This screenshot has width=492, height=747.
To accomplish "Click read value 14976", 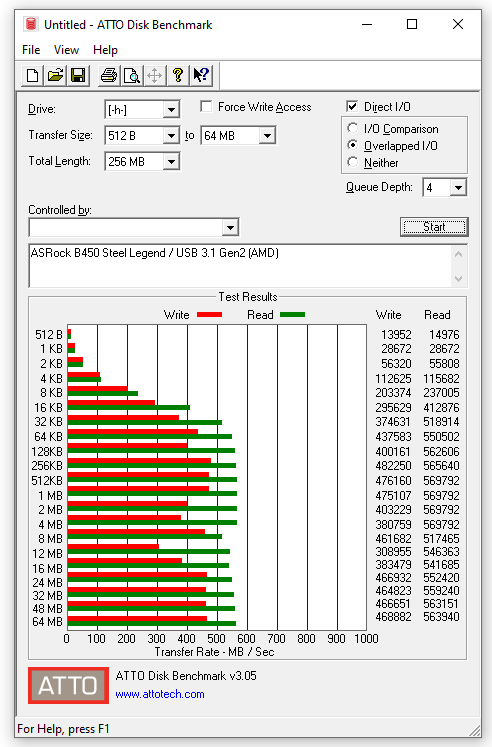I will pyautogui.click(x=444, y=335).
